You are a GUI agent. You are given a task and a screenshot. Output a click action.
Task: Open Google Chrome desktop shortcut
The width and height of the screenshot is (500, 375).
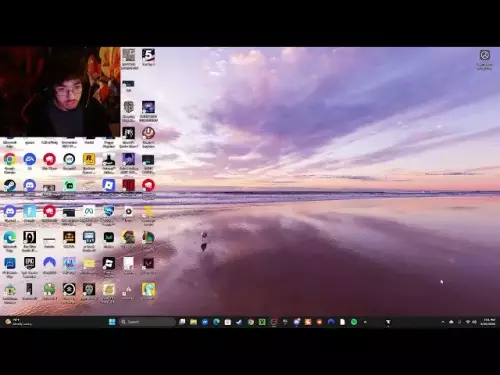pyautogui.click(x=10, y=160)
